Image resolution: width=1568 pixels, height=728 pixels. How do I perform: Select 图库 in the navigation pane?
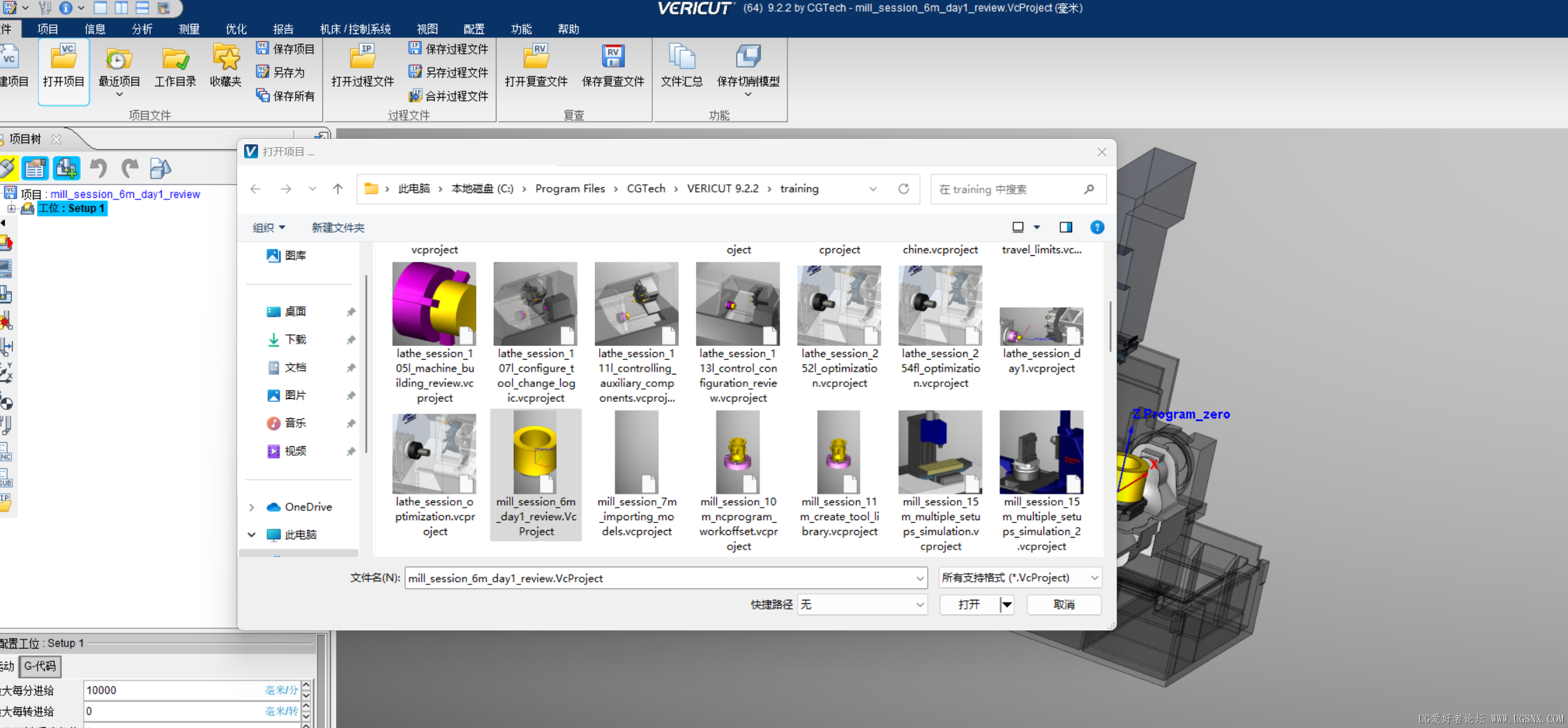point(296,256)
